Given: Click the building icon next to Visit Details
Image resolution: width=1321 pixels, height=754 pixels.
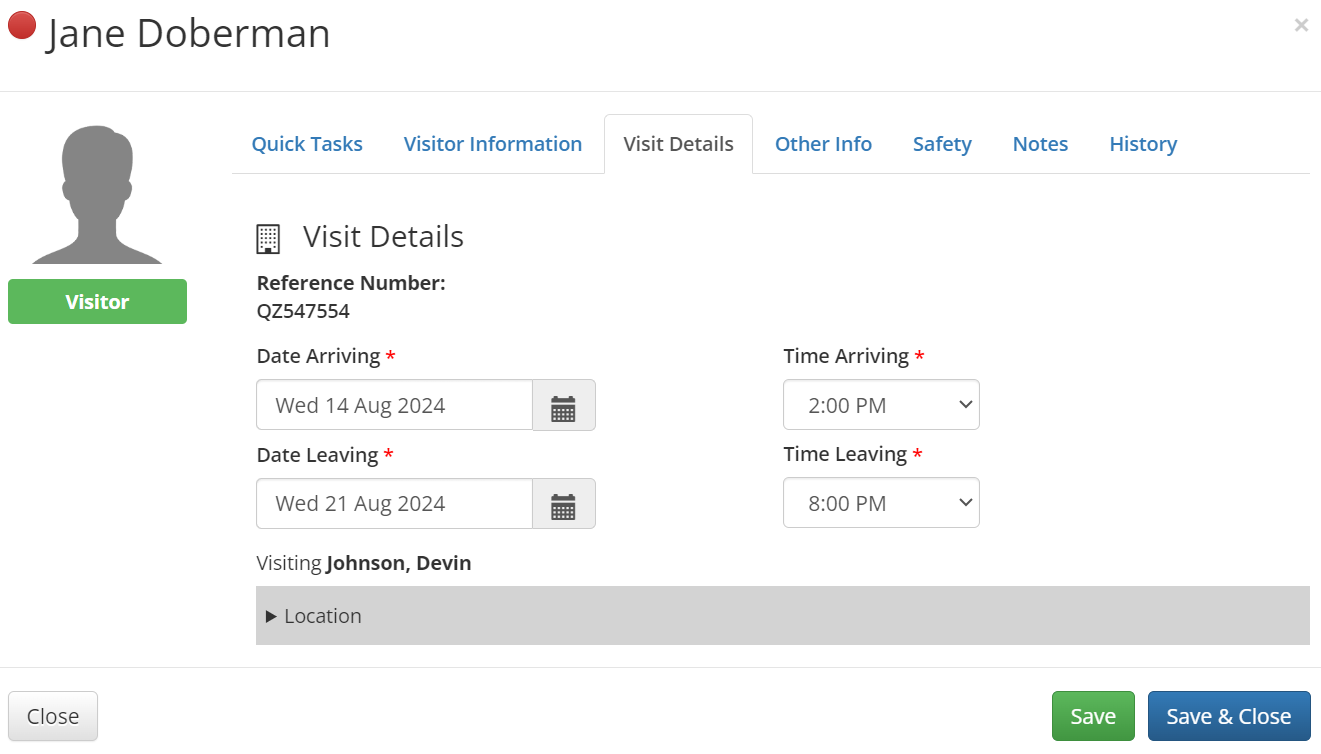Looking at the screenshot, I should click(268, 238).
